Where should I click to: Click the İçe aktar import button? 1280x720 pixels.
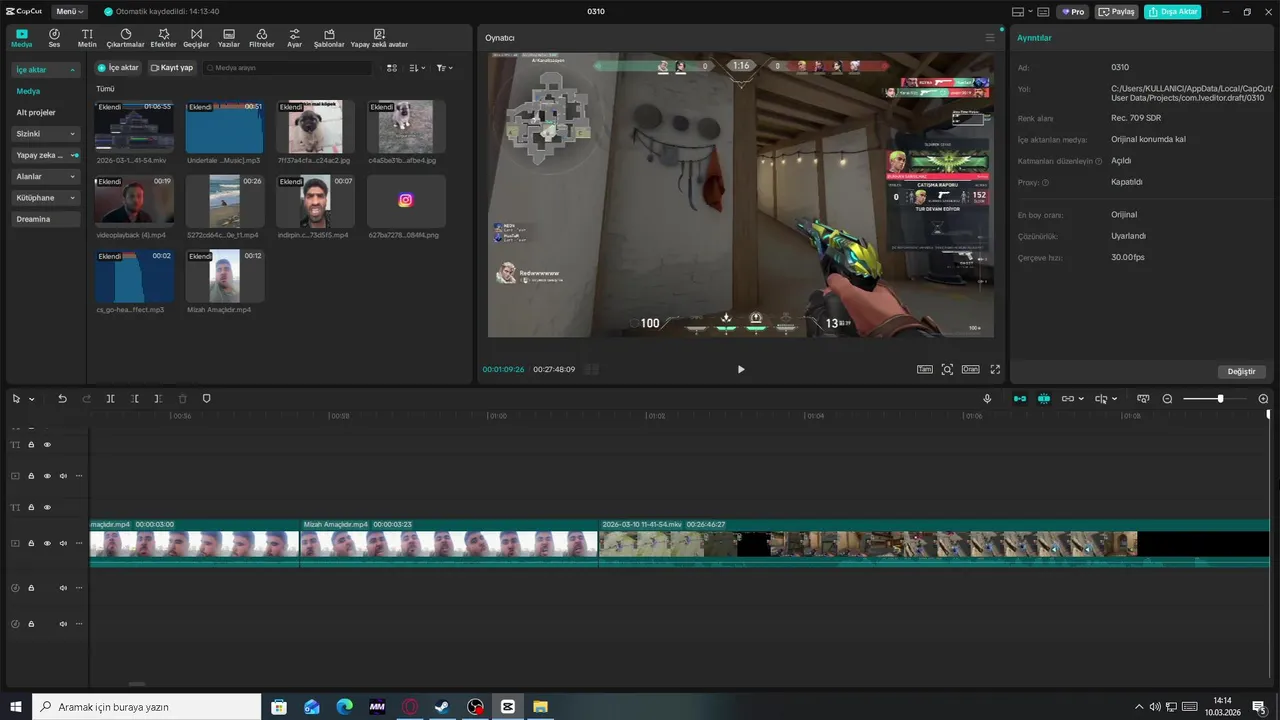[118, 68]
